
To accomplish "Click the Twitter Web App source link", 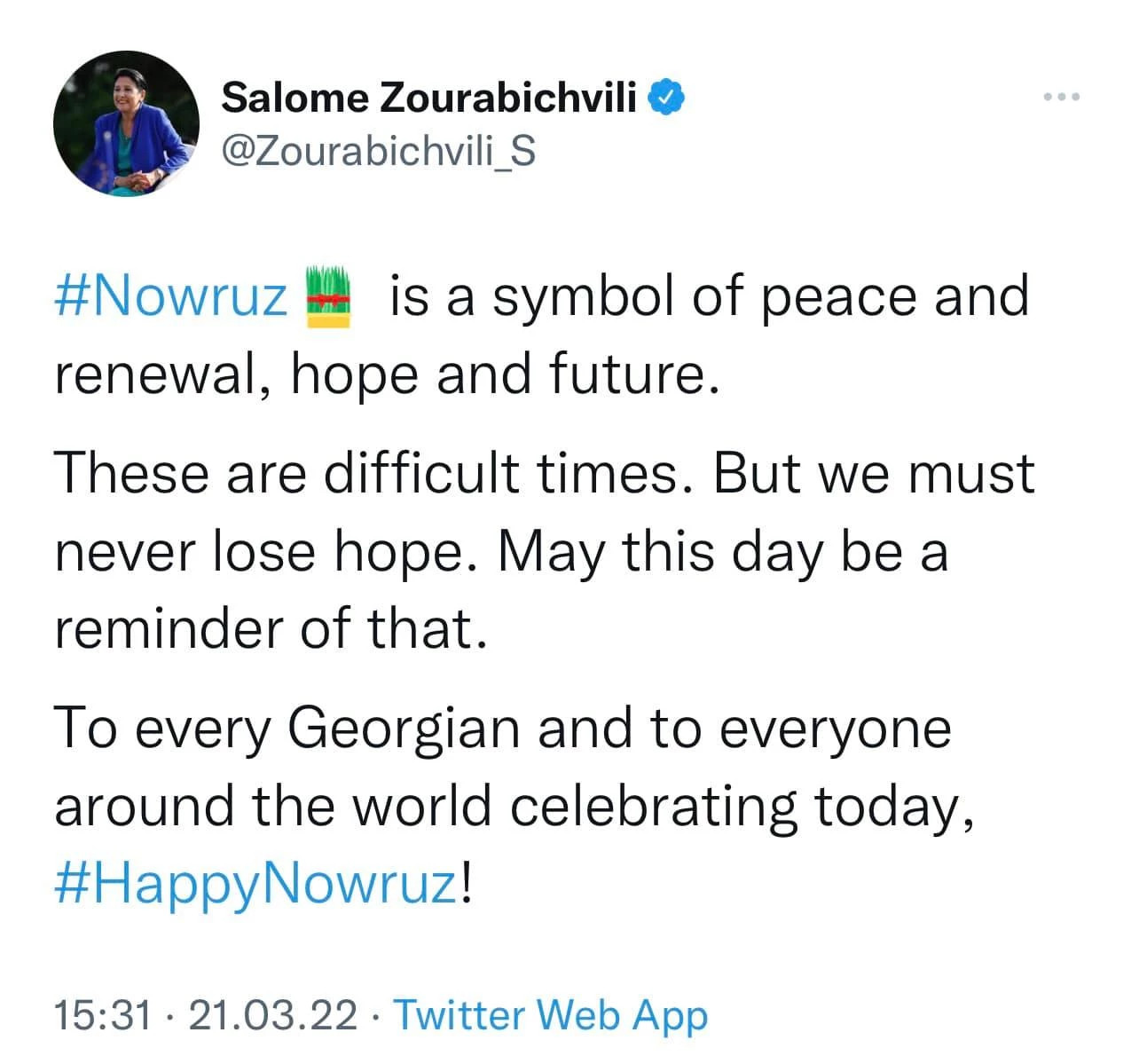I will click(x=550, y=1013).
